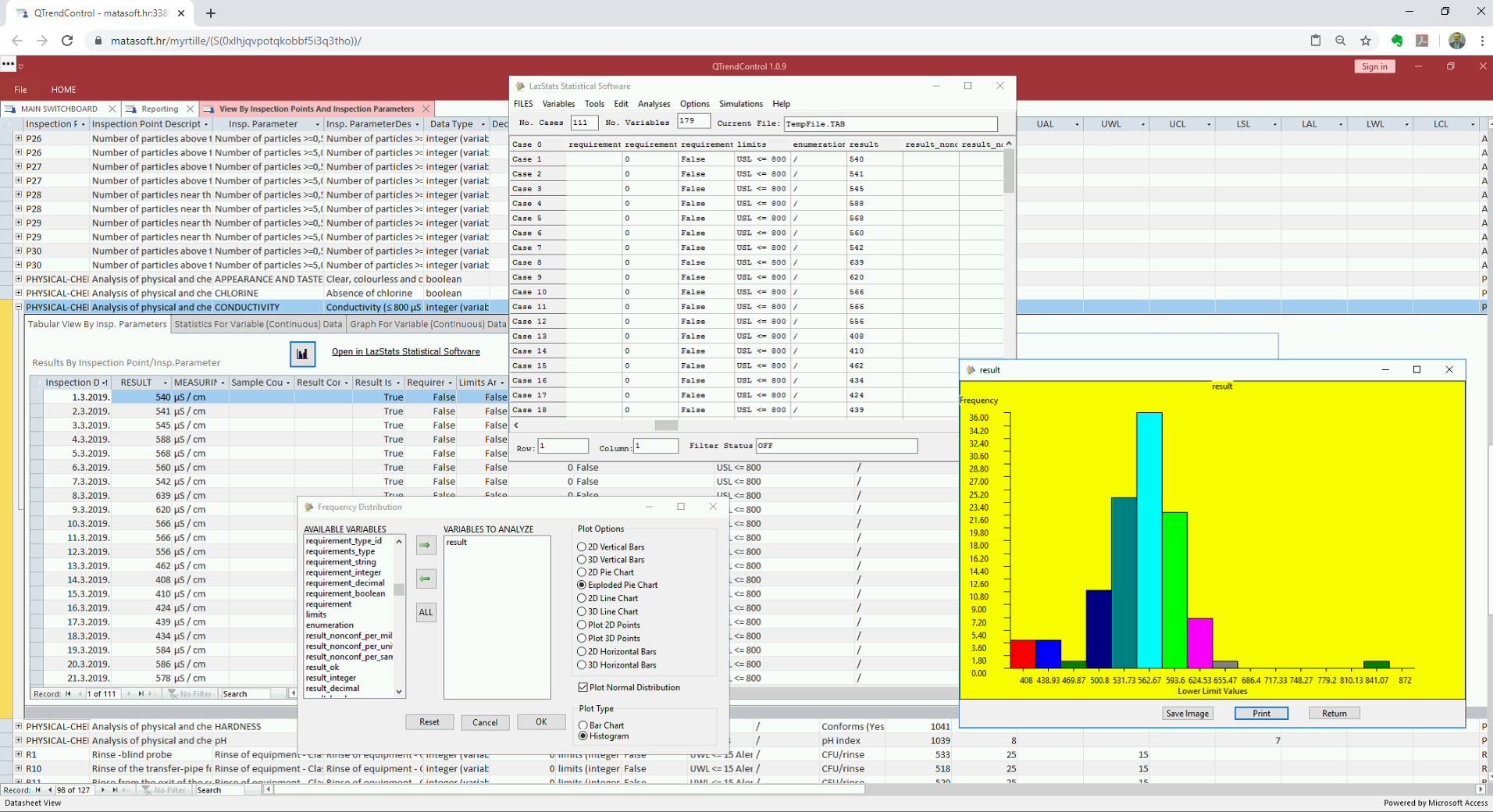
Task: Click the green right arrow to add variable
Action: pos(426,545)
